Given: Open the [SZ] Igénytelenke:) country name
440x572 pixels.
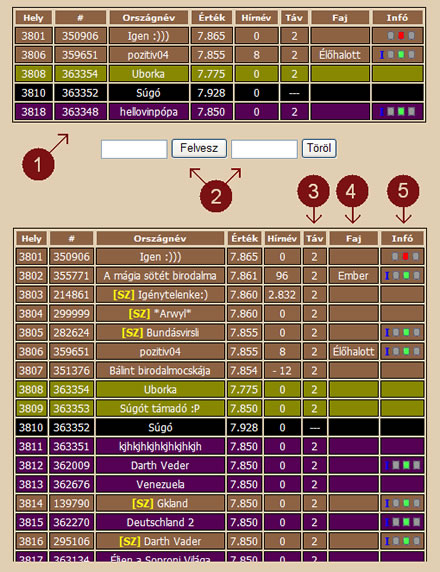Looking at the screenshot, I should [160, 295].
